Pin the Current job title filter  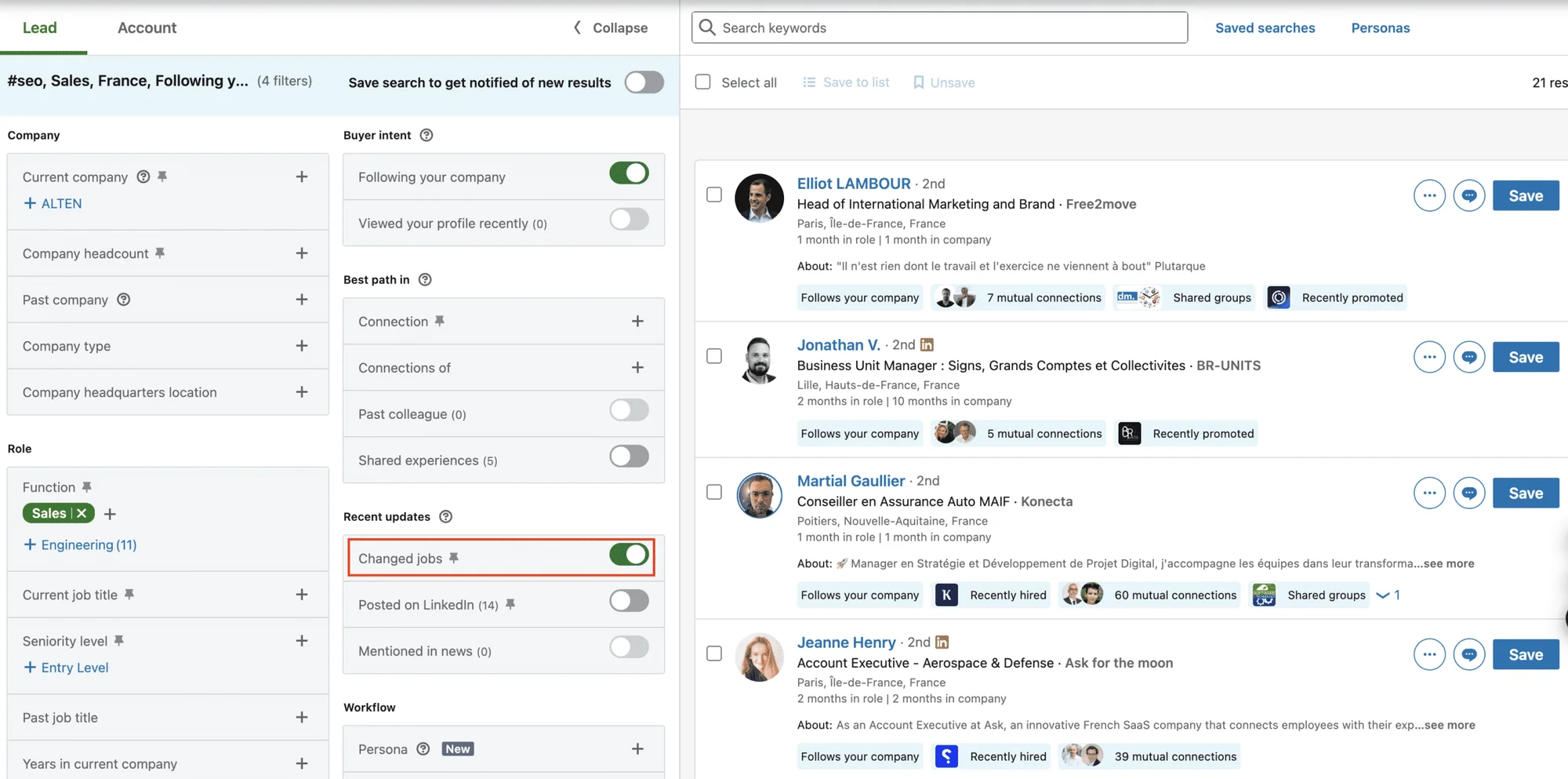click(x=129, y=595)
